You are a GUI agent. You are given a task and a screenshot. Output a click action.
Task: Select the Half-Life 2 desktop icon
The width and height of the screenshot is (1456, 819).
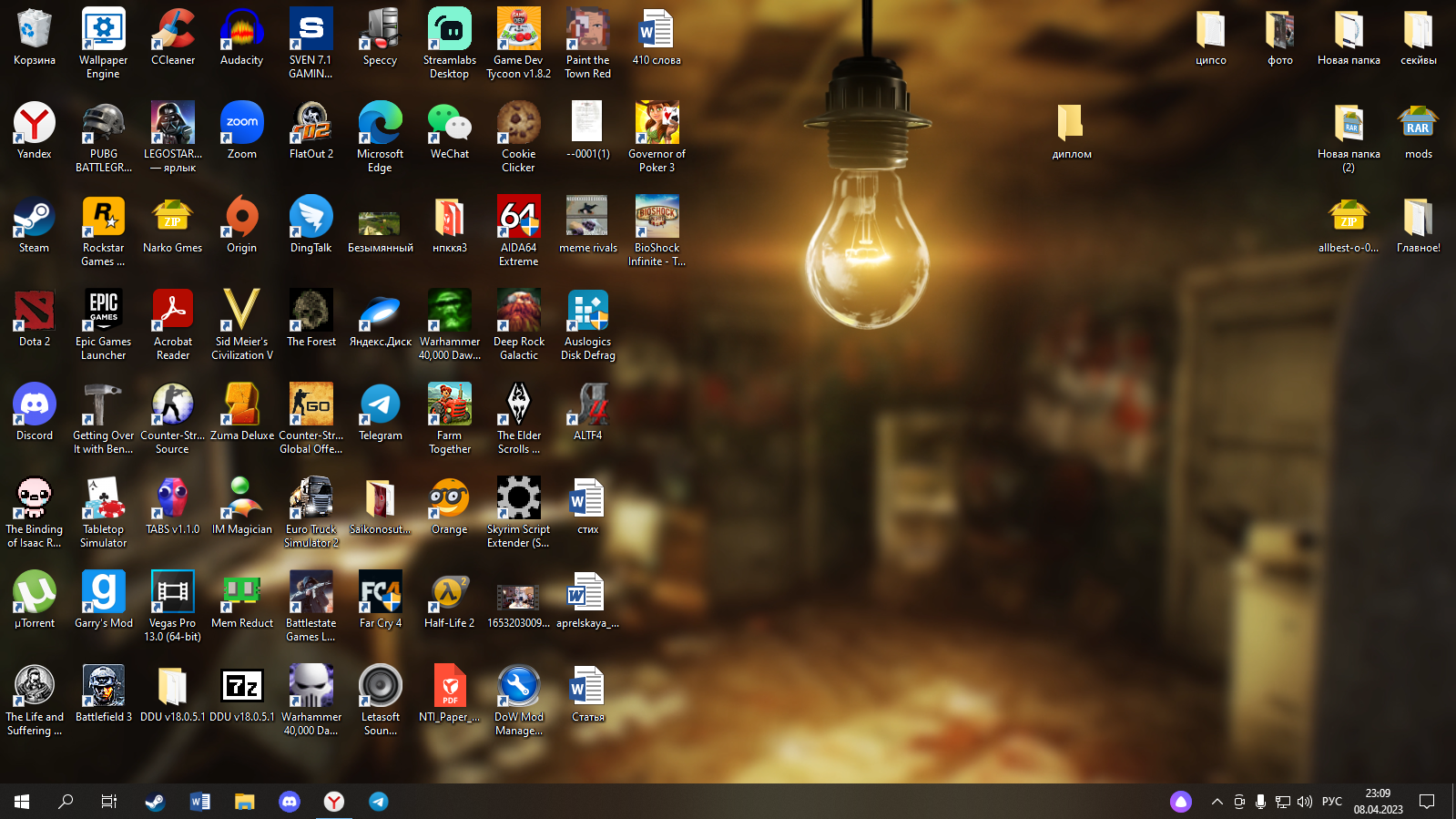pyautogui.click(x=450, y=599)
